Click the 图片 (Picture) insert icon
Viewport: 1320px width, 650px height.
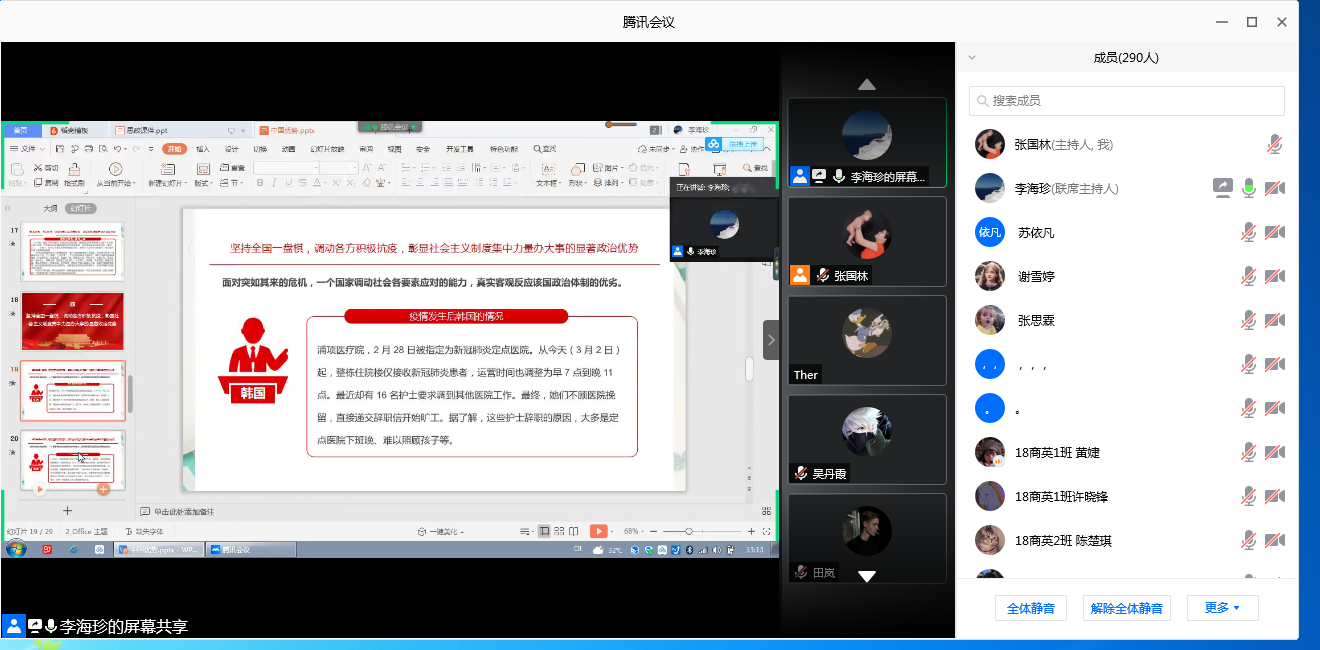point(607,166)
